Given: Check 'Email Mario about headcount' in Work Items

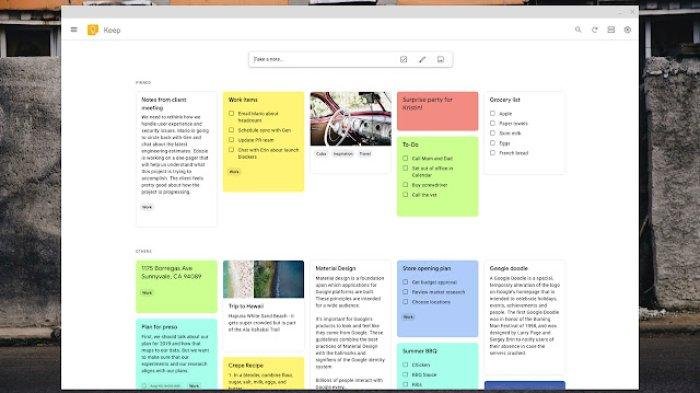Looking at the screenshot, I should (231, 113).
